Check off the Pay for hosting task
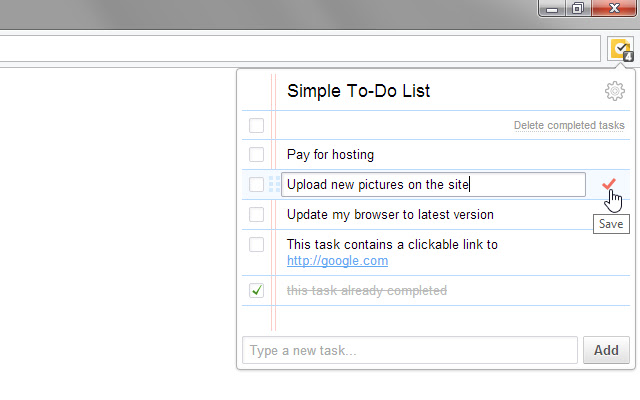 257,155
